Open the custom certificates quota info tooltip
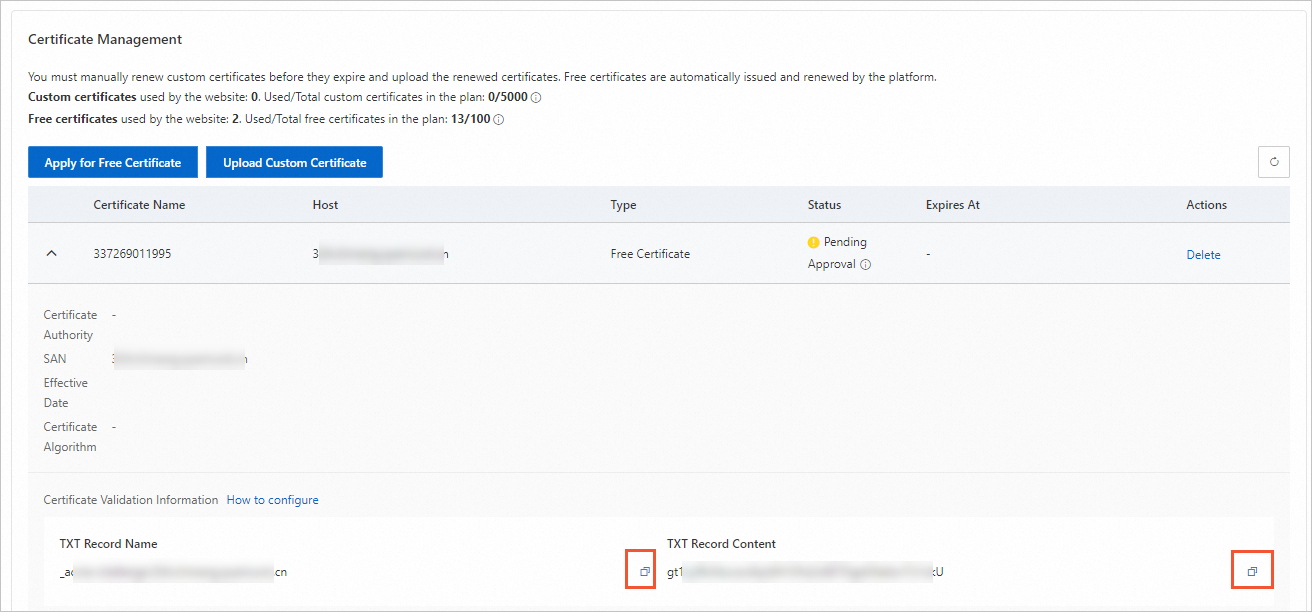The height and width of the screenshot is (612, 1312). click(535, 97)
